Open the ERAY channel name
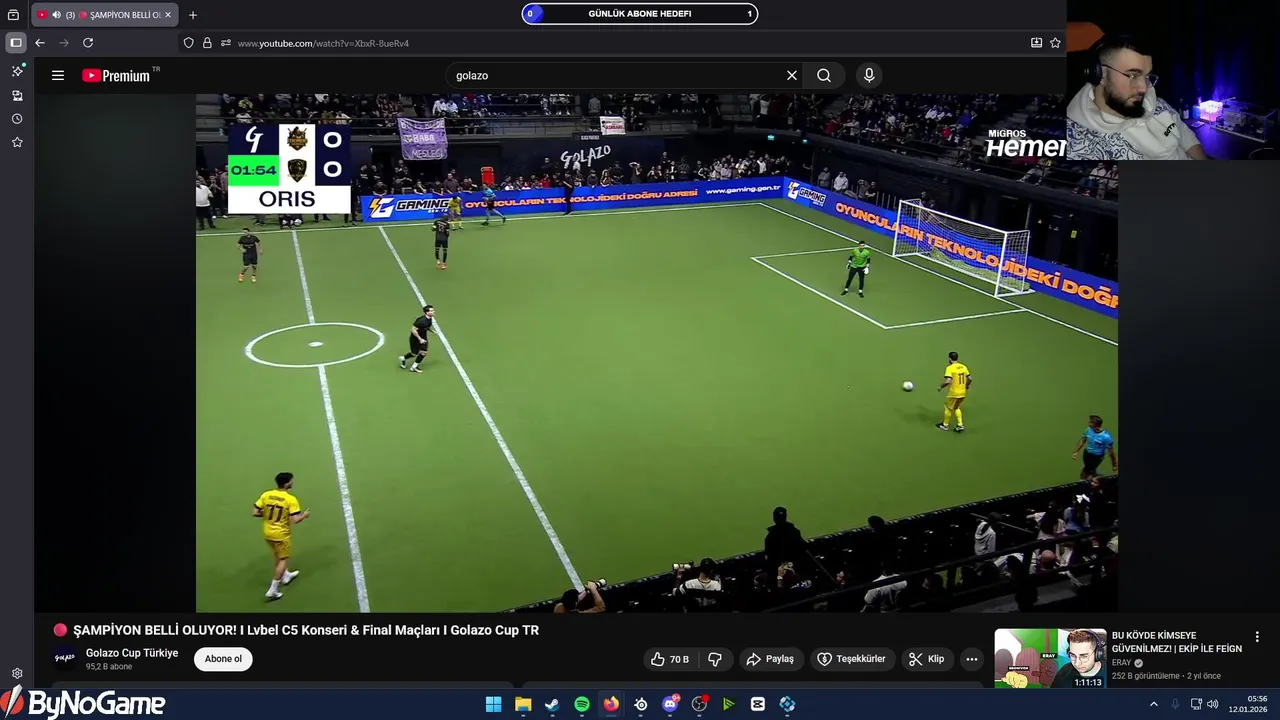 pyautogui.click(x=1121, y=663)
